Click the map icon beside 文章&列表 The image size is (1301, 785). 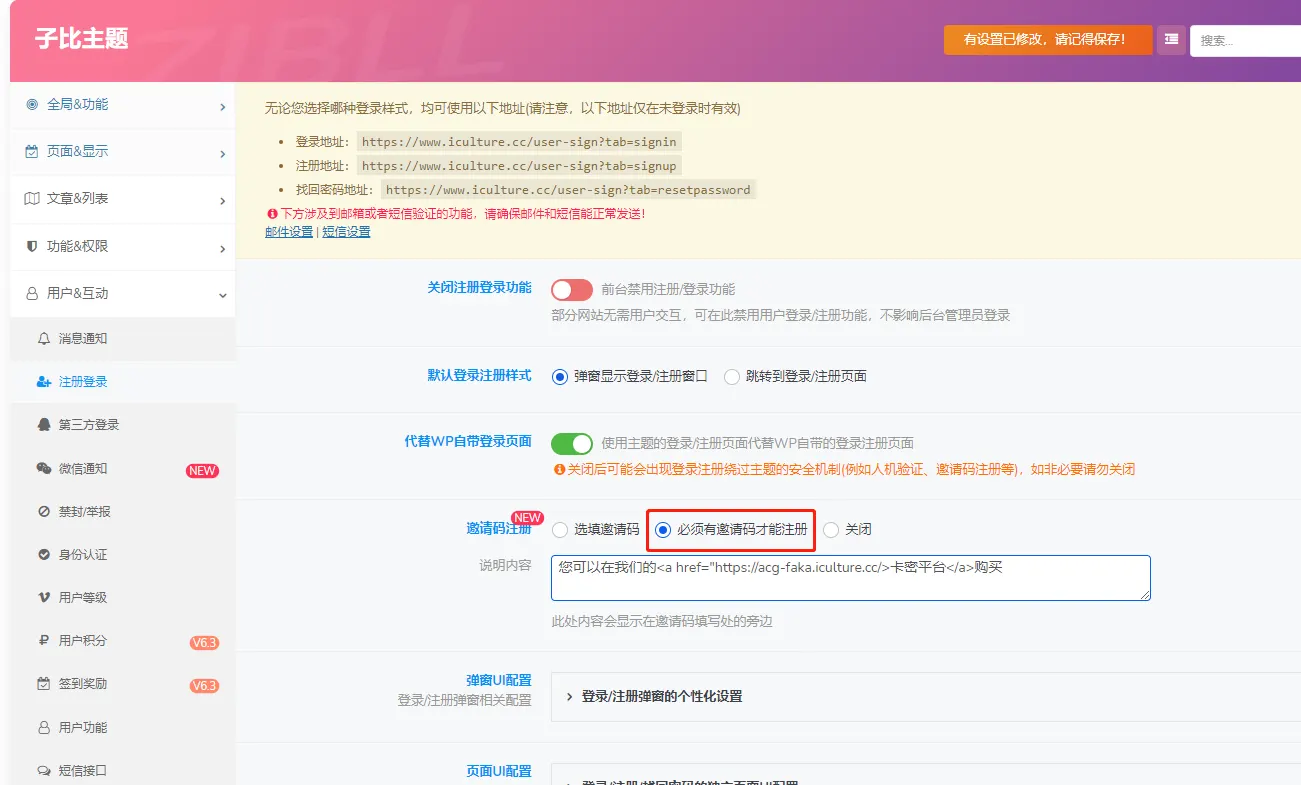click(x=32, y=199)
